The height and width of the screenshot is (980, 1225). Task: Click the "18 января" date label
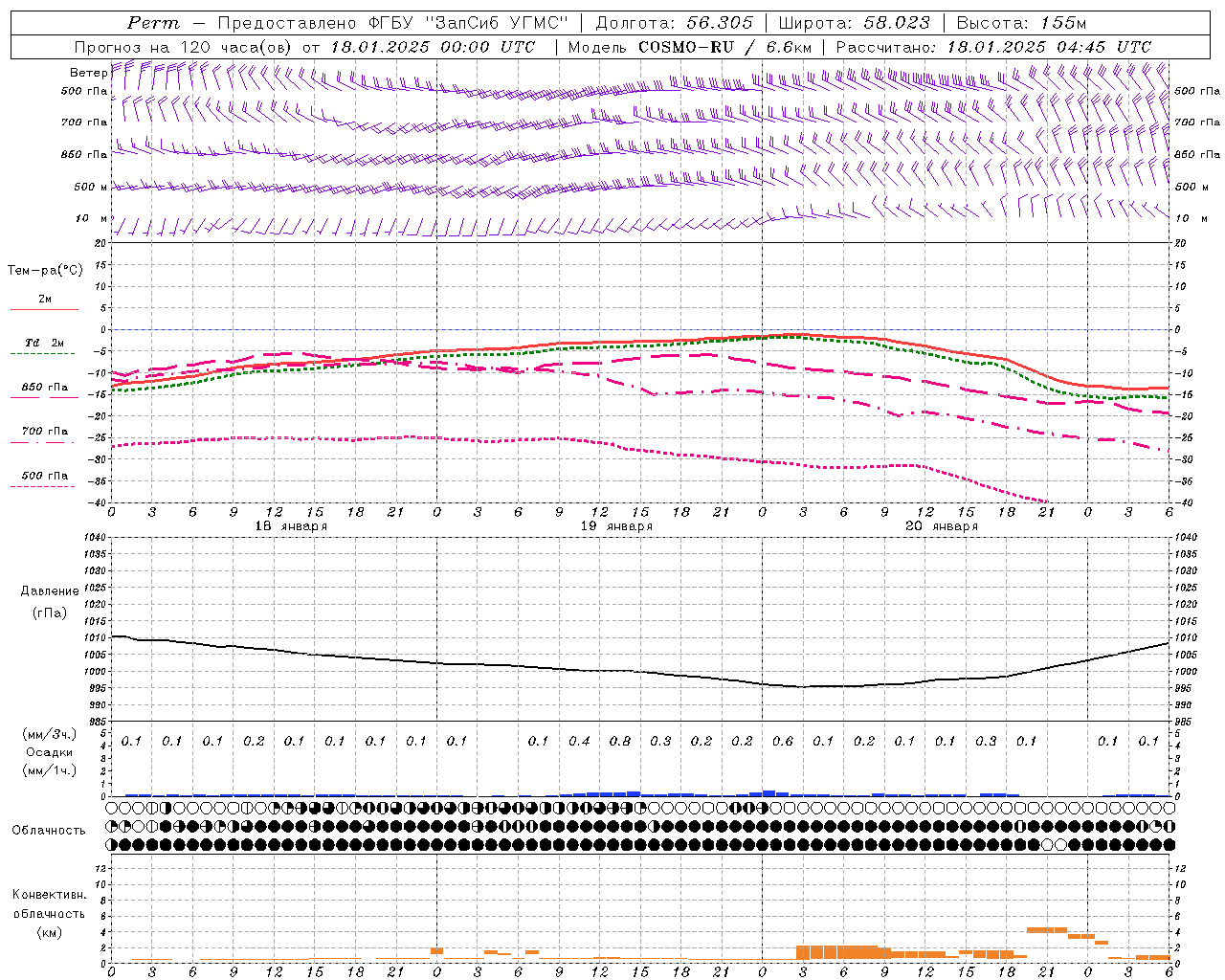pyautogui.click(x=291, y=526)
